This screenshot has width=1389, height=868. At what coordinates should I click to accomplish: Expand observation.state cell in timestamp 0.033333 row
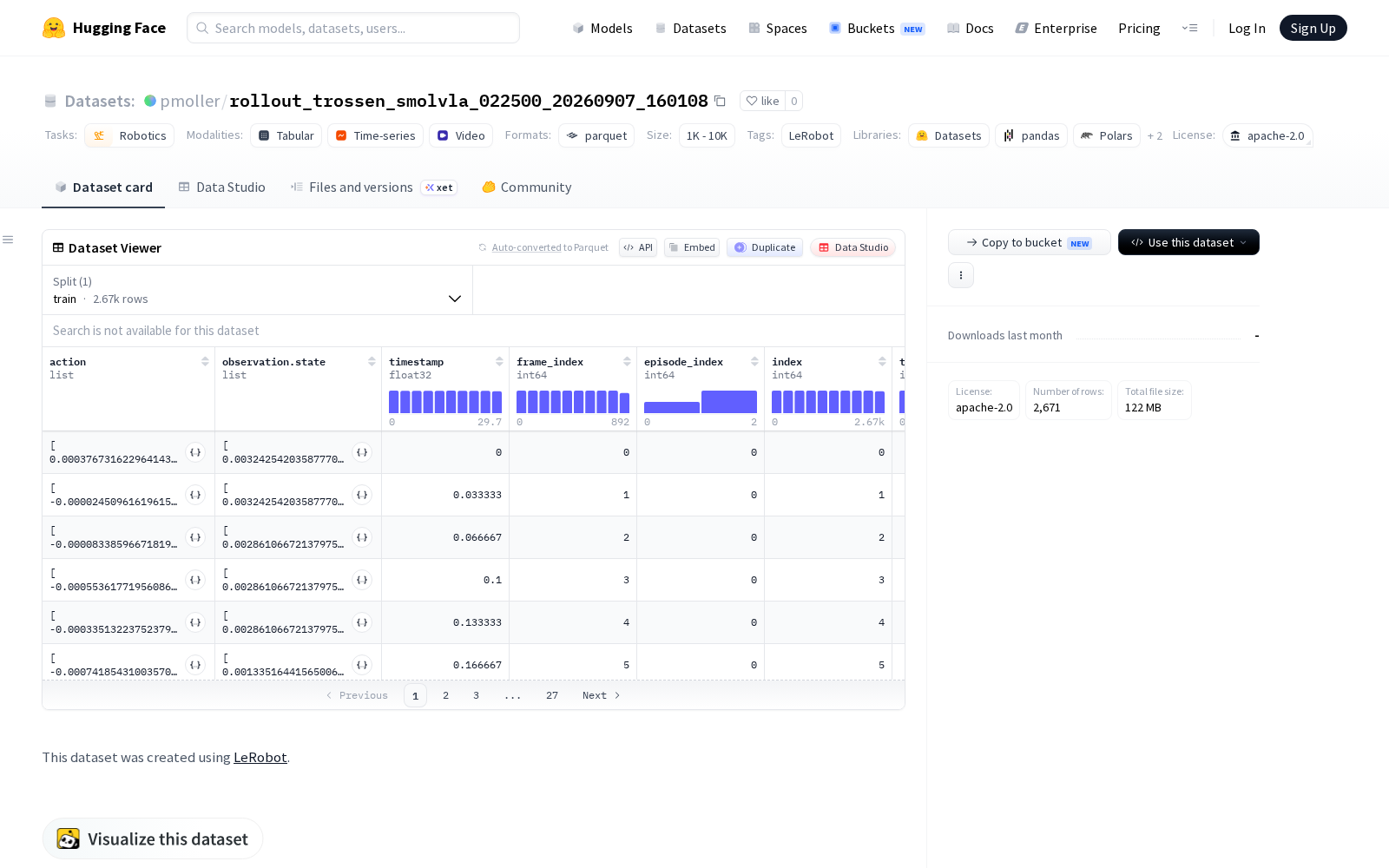362,495
